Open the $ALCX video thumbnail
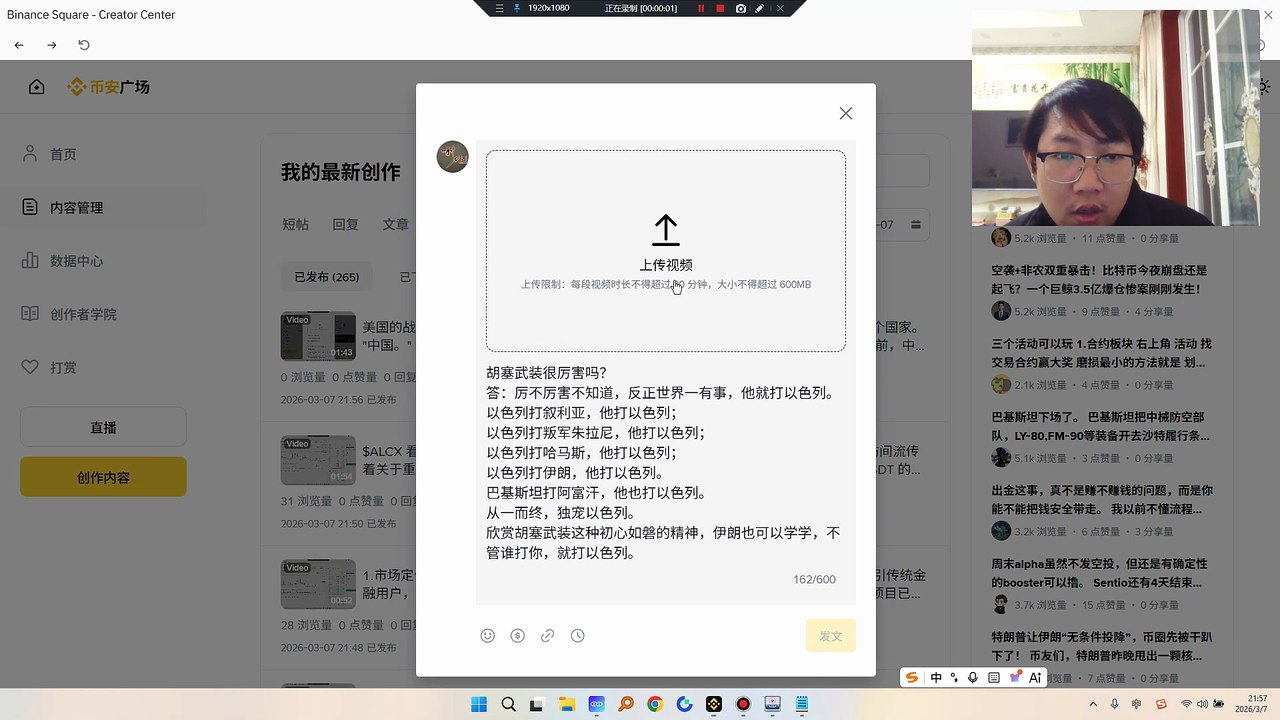The image size is (1280, 720). tap(318, 460)
